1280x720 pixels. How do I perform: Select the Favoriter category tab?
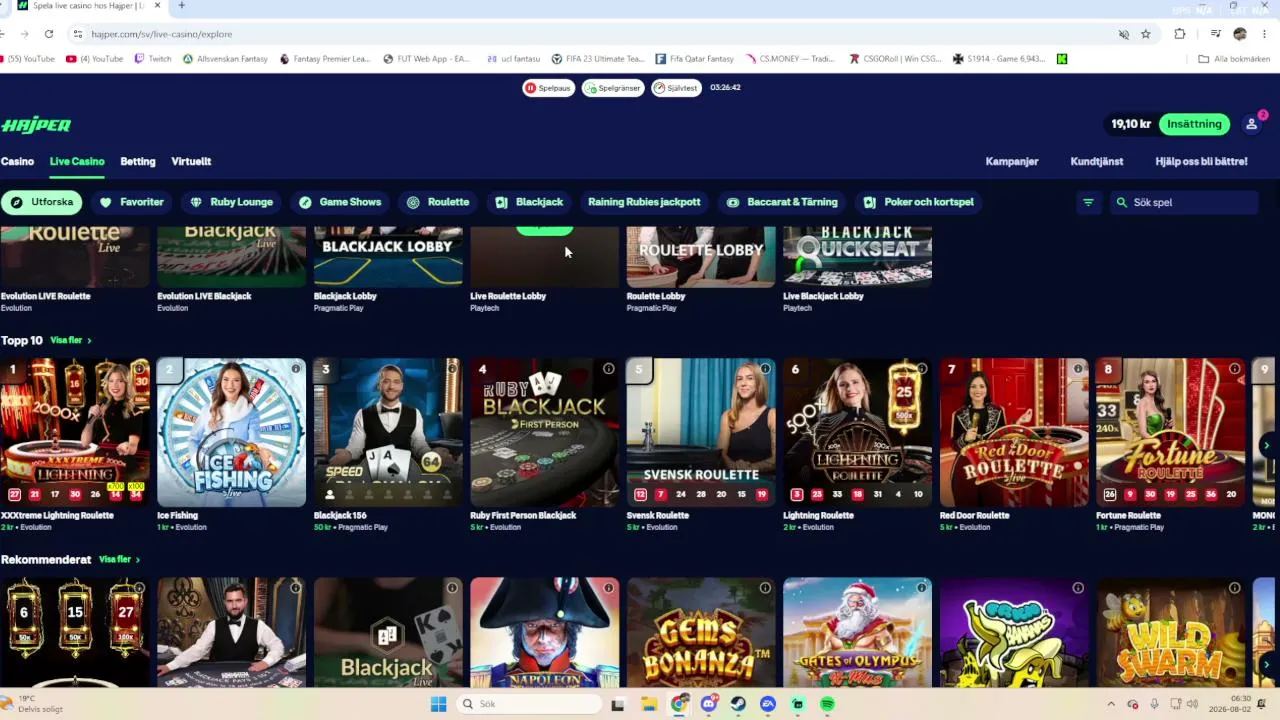131,202
